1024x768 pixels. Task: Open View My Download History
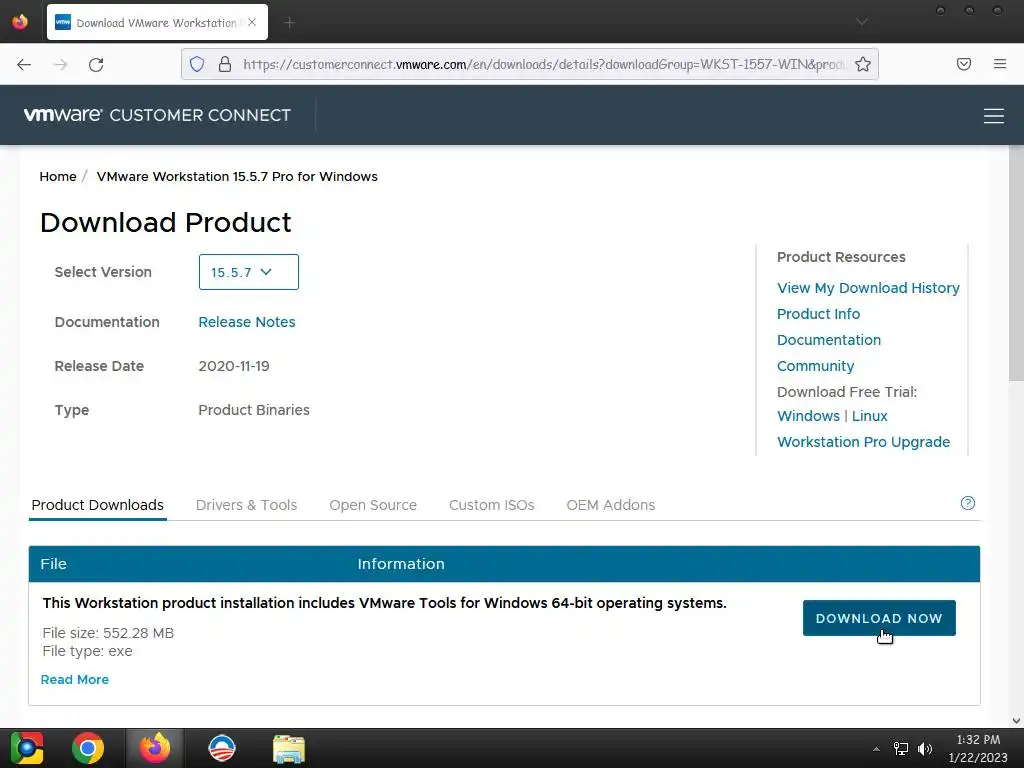[x=868, y=288]
